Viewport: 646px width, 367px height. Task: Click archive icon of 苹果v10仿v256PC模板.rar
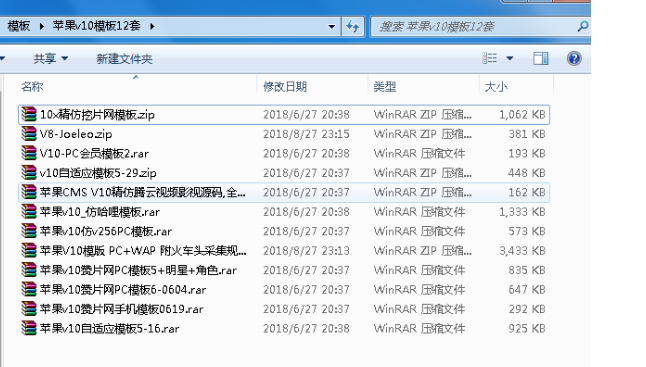(x=29, y=231)
